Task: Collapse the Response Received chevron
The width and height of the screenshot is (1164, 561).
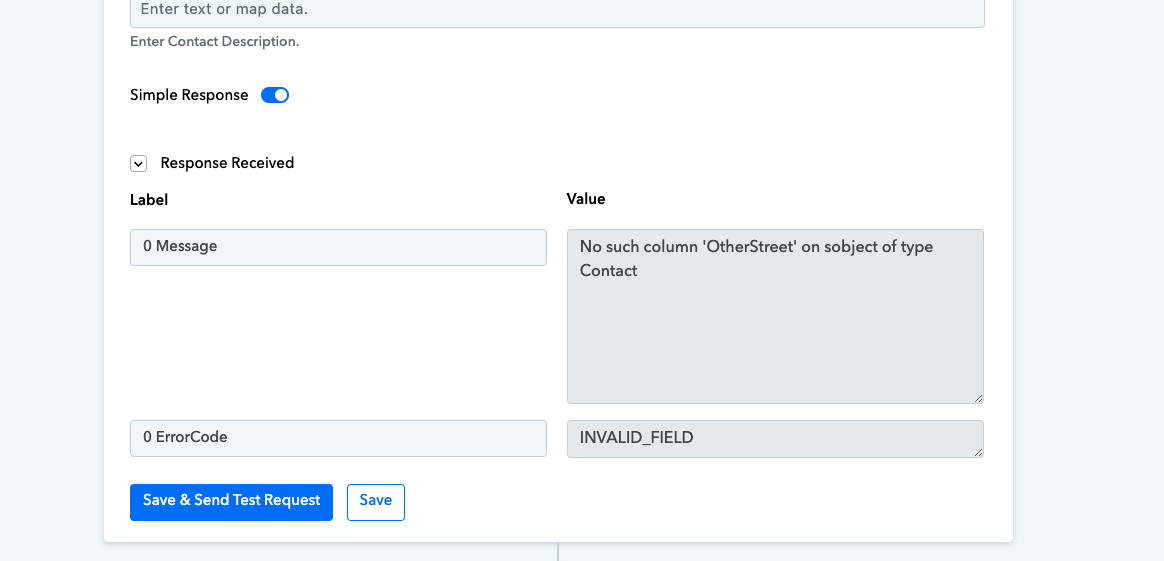Action: [139, 163]
